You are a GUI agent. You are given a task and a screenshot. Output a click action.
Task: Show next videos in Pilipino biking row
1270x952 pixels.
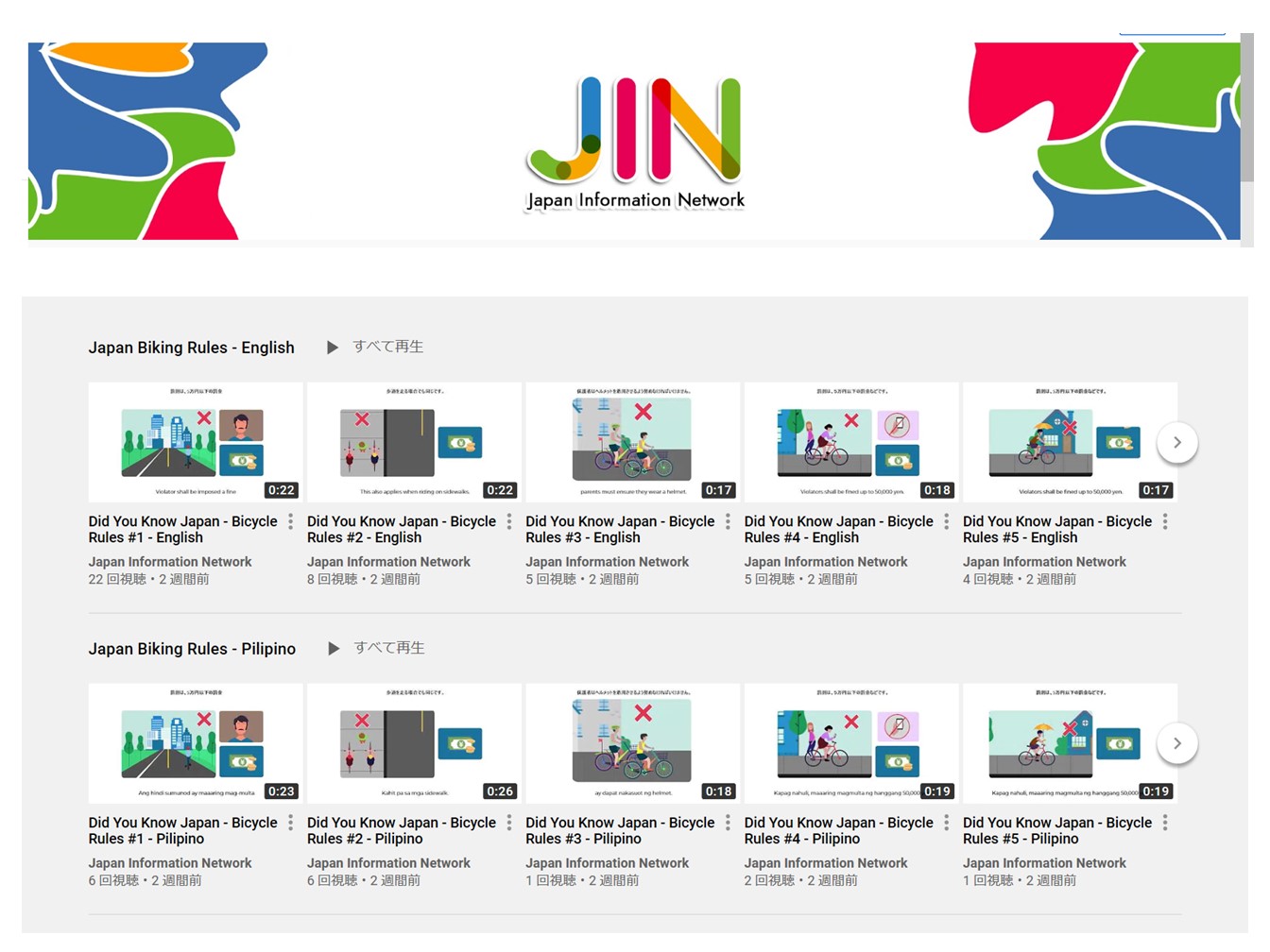(1177, 743)
